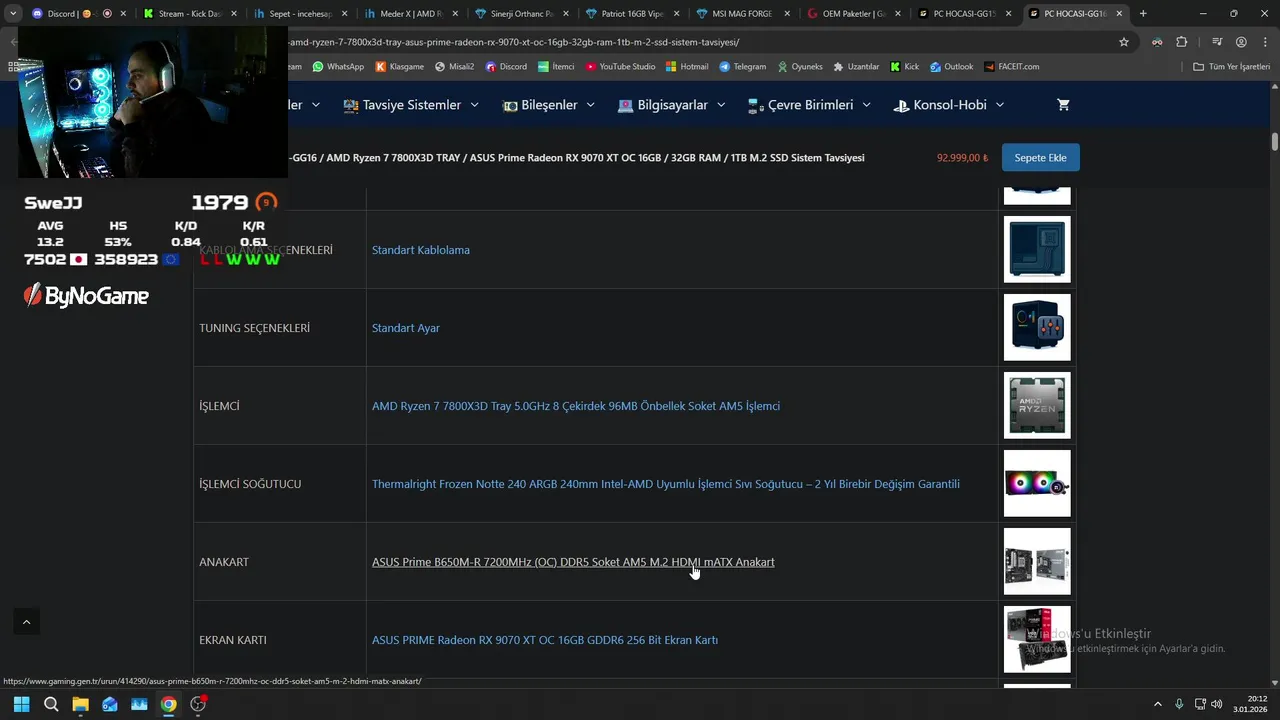Click the 92.999,00 ₺ price text
This screenshot has width=1280, height=720.
[962, 158]
